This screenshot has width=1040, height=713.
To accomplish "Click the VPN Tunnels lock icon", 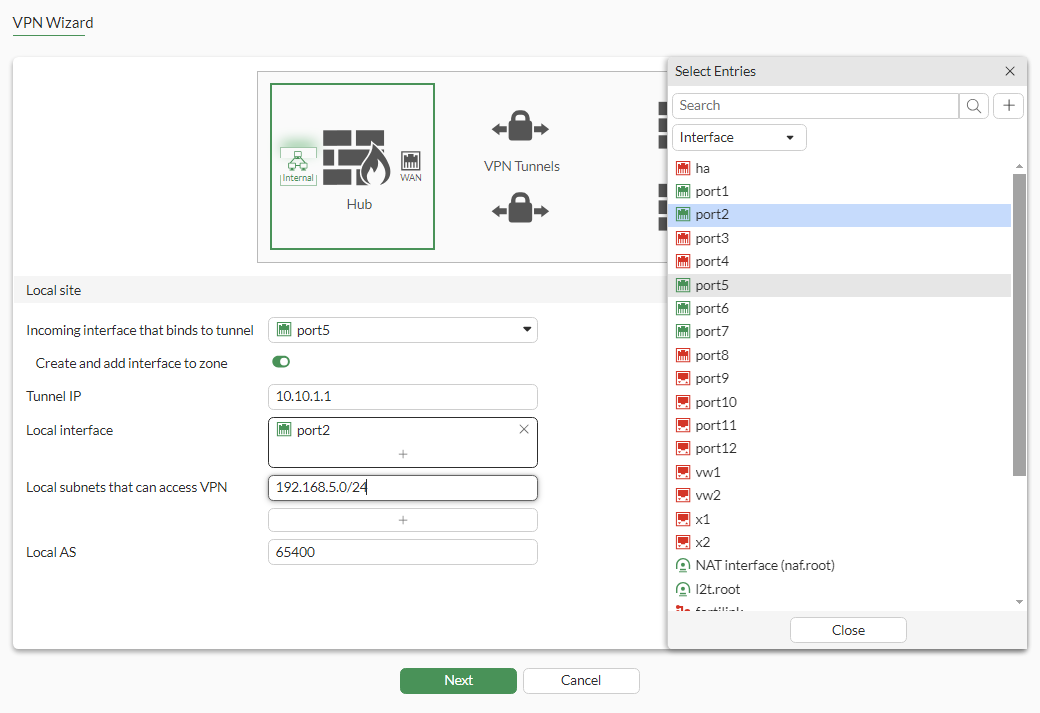I will [521, 127].
